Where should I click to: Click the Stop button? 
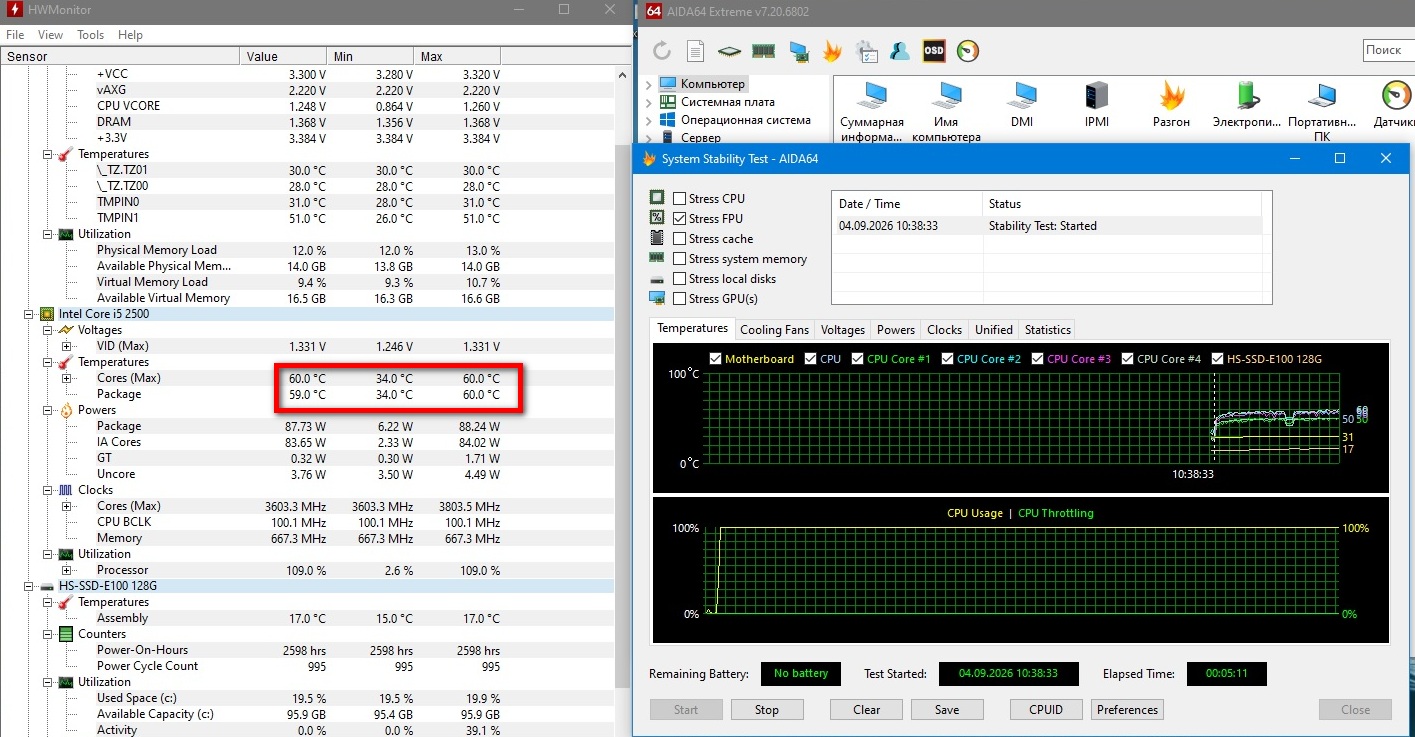coord(767,710)
